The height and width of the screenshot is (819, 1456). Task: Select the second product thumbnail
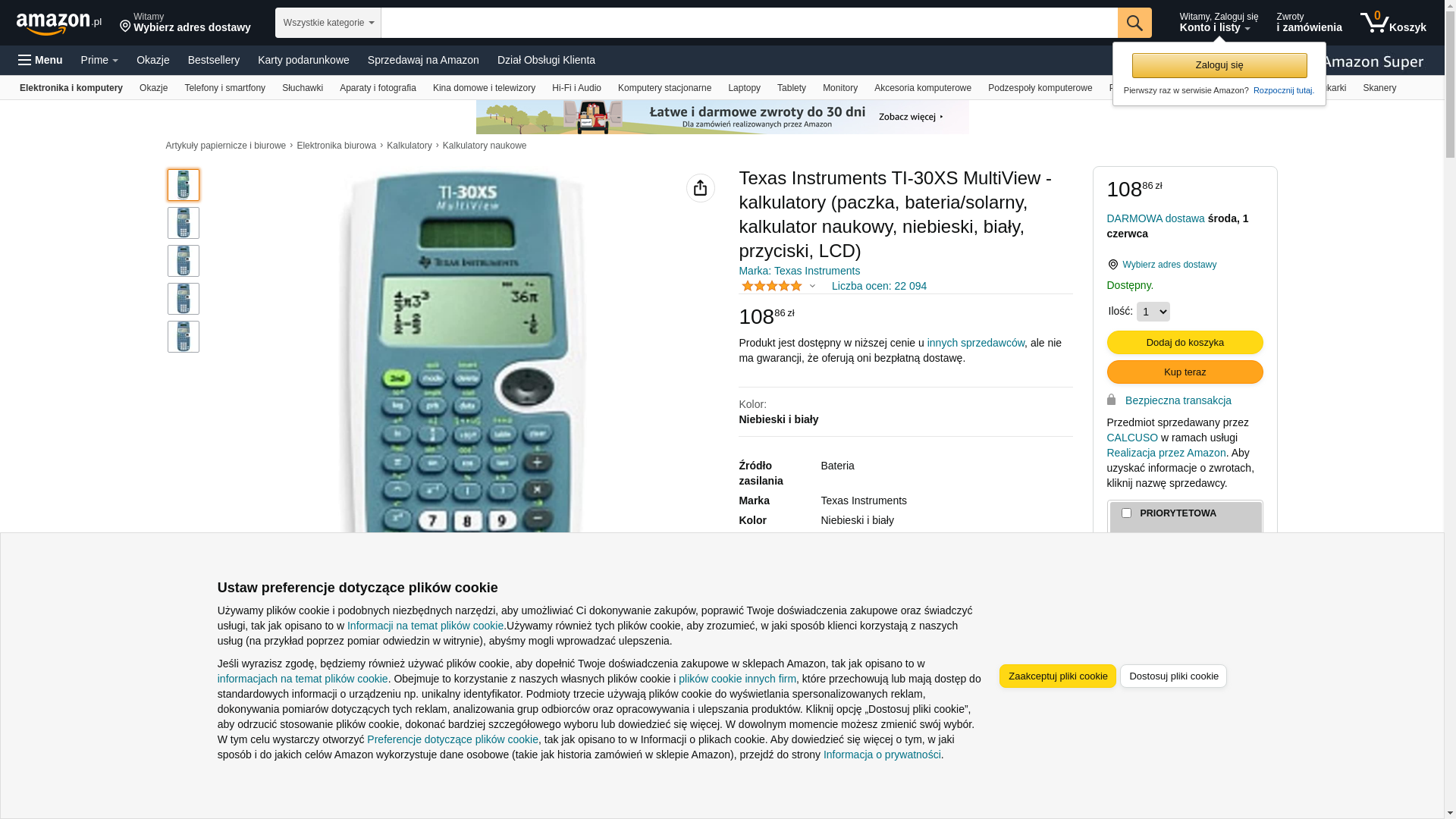point(184,223)
